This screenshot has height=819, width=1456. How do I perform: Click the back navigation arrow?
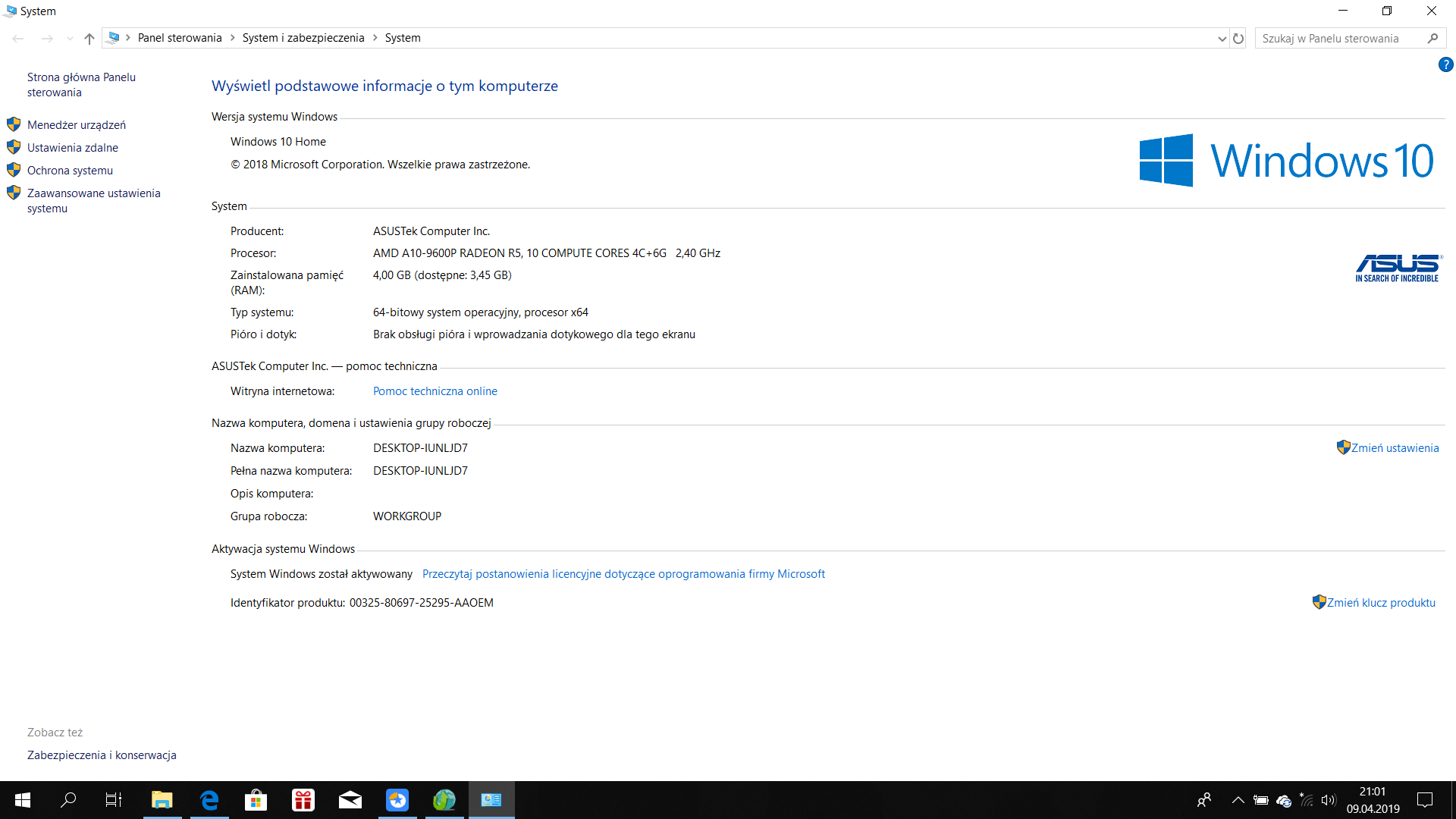tap(18, 38)
